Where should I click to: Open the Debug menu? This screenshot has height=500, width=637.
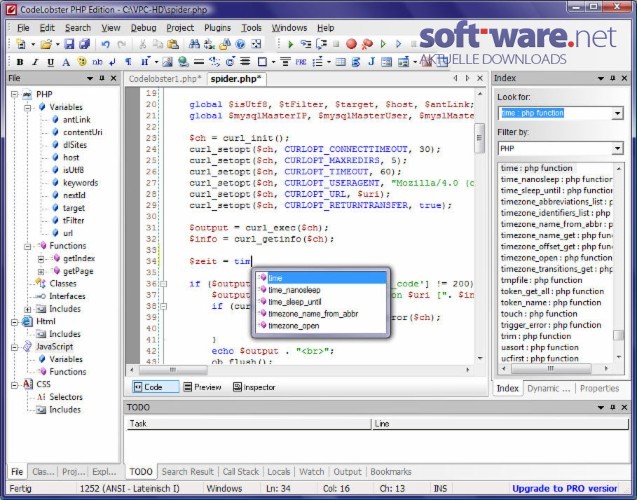(143, 28)
